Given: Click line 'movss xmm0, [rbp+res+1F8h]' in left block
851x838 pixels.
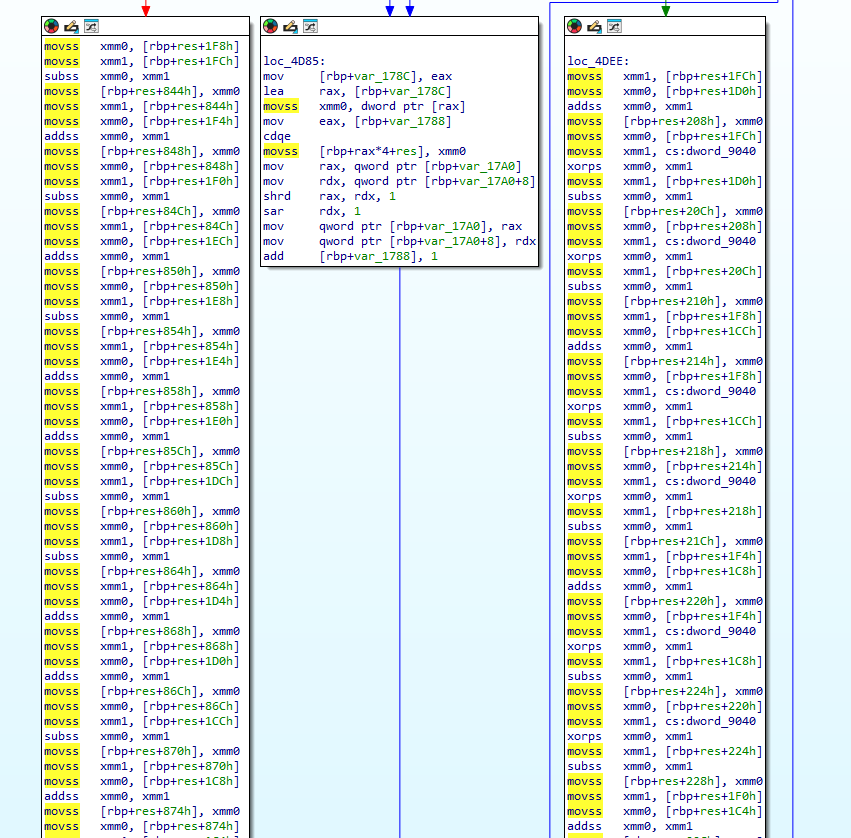Looking at the screenshot, I should (142, 47).
